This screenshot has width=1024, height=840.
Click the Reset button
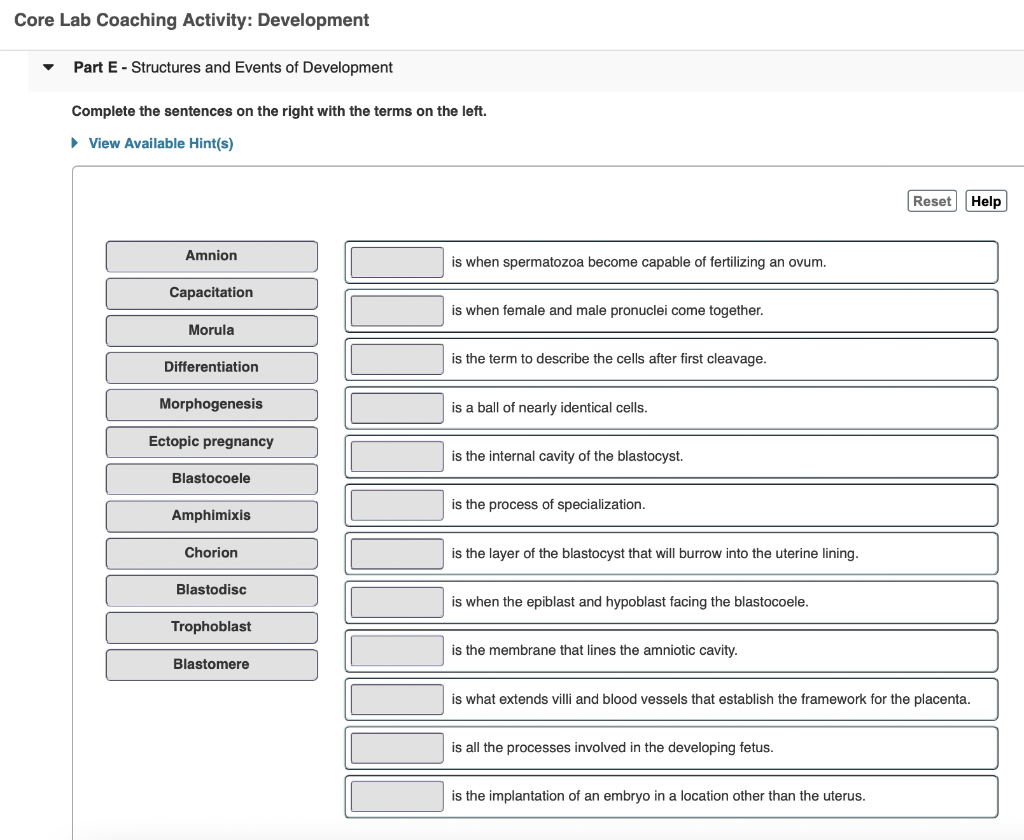931,200
